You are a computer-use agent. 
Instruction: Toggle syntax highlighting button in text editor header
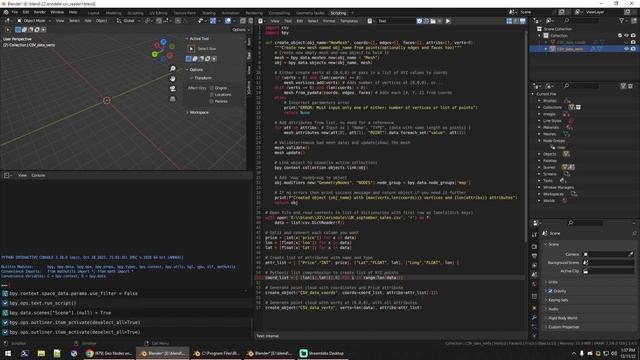pos(522,21)
